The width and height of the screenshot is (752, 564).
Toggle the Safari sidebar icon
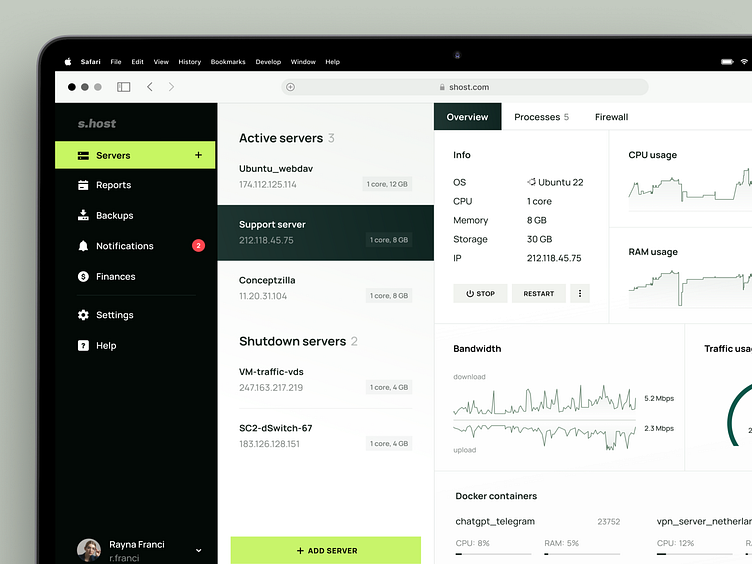point(124,87)
